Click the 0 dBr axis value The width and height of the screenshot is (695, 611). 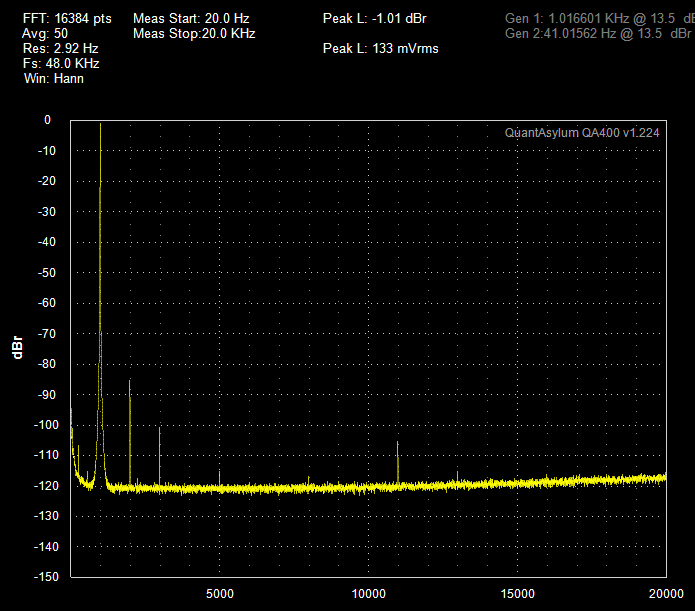coord(47,120)
